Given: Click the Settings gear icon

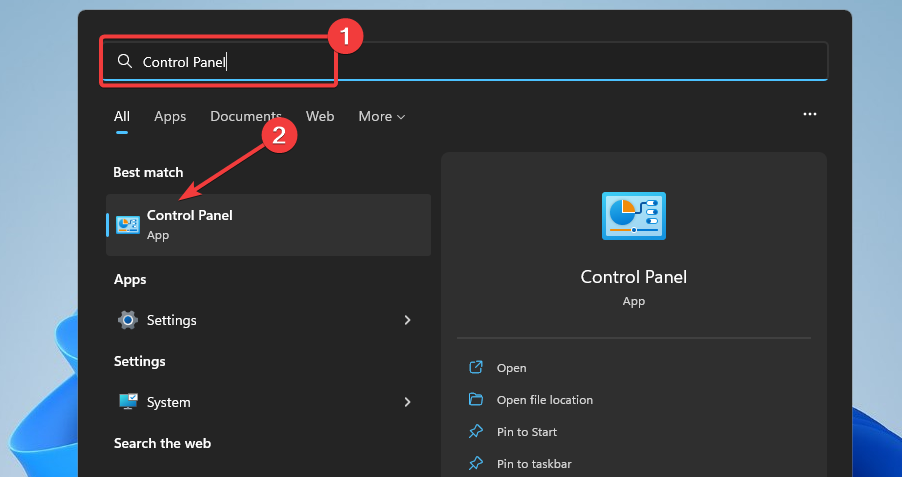Looking at the screenshot, I should click(x=128, y=320).
